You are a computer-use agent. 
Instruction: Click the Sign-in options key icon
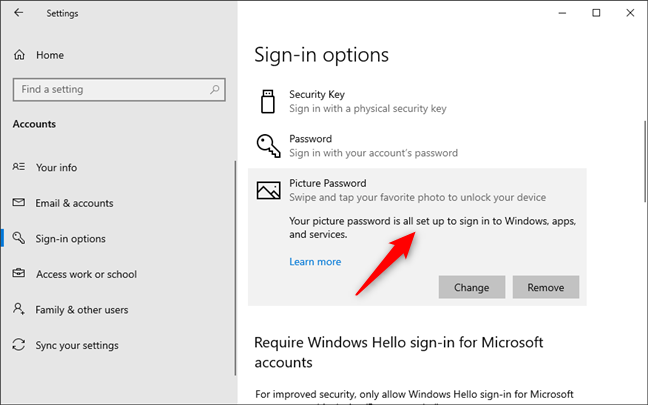click(x=19, y=238)
